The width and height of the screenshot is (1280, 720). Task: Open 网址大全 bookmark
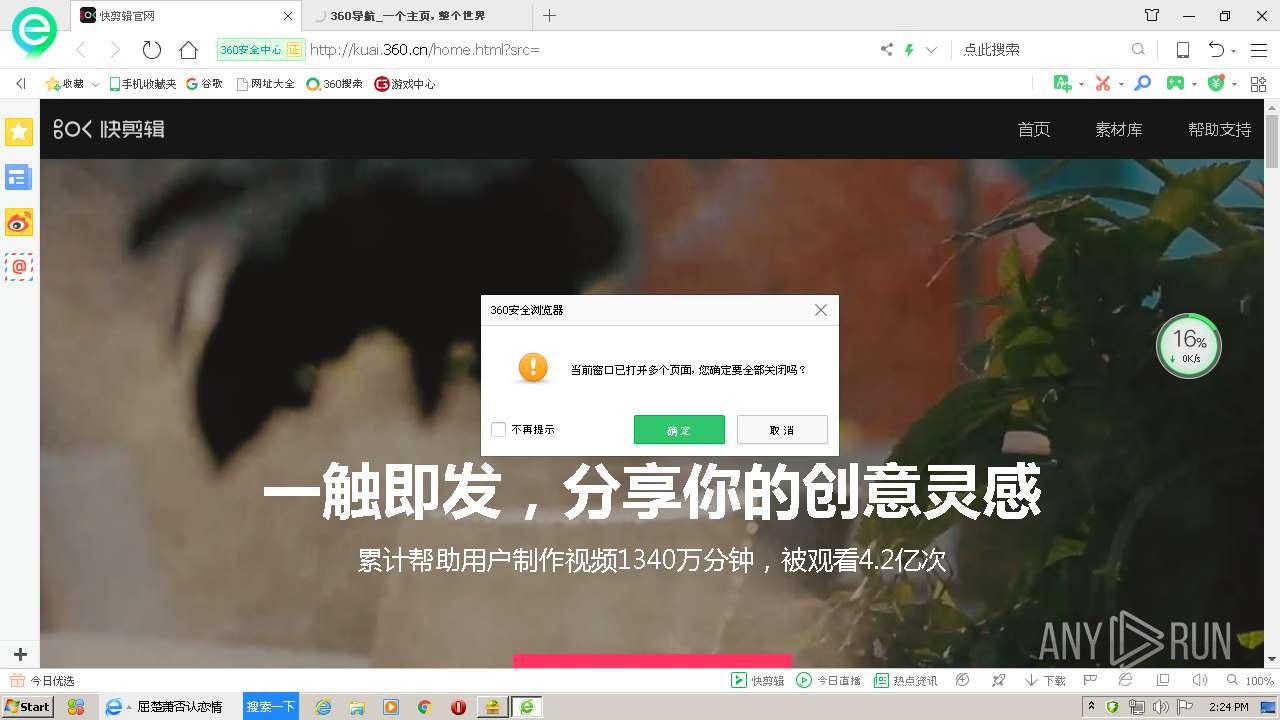(265, 84)
